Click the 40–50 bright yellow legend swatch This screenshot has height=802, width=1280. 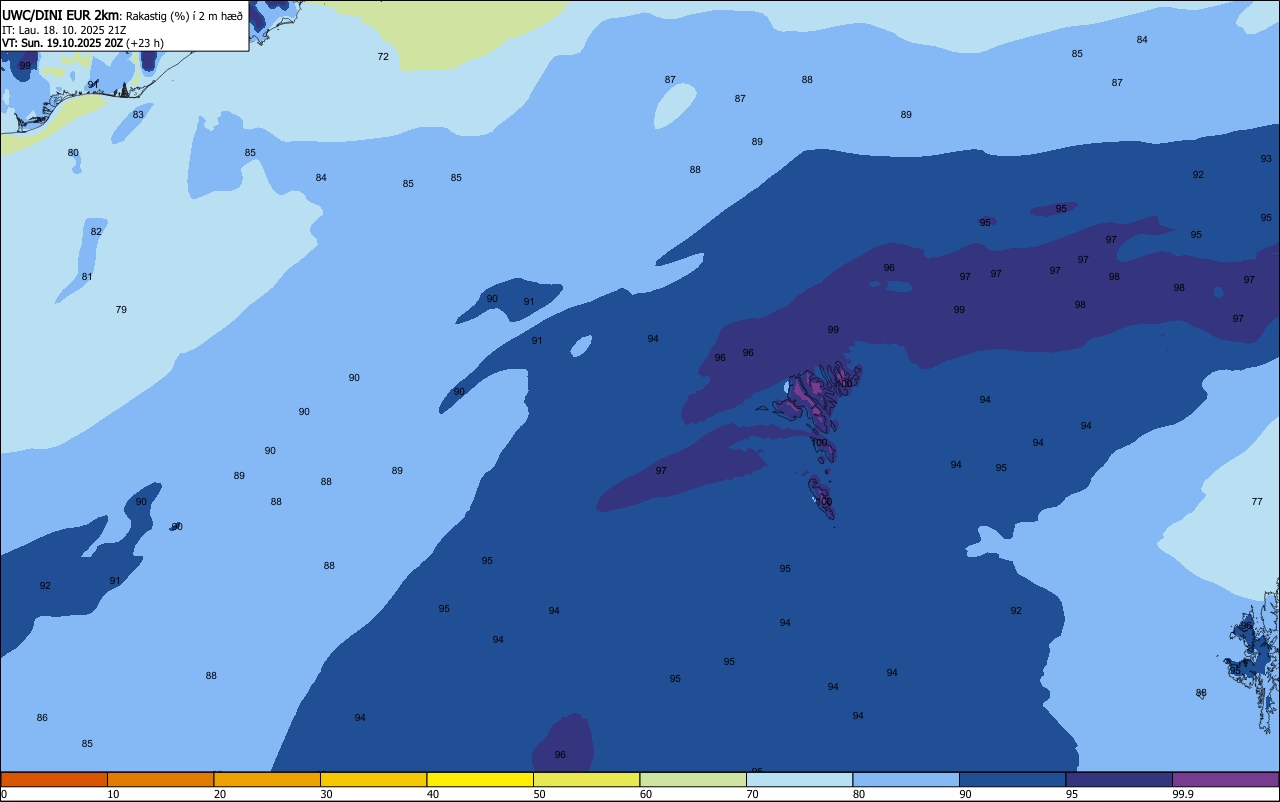[x=480, y=779]
